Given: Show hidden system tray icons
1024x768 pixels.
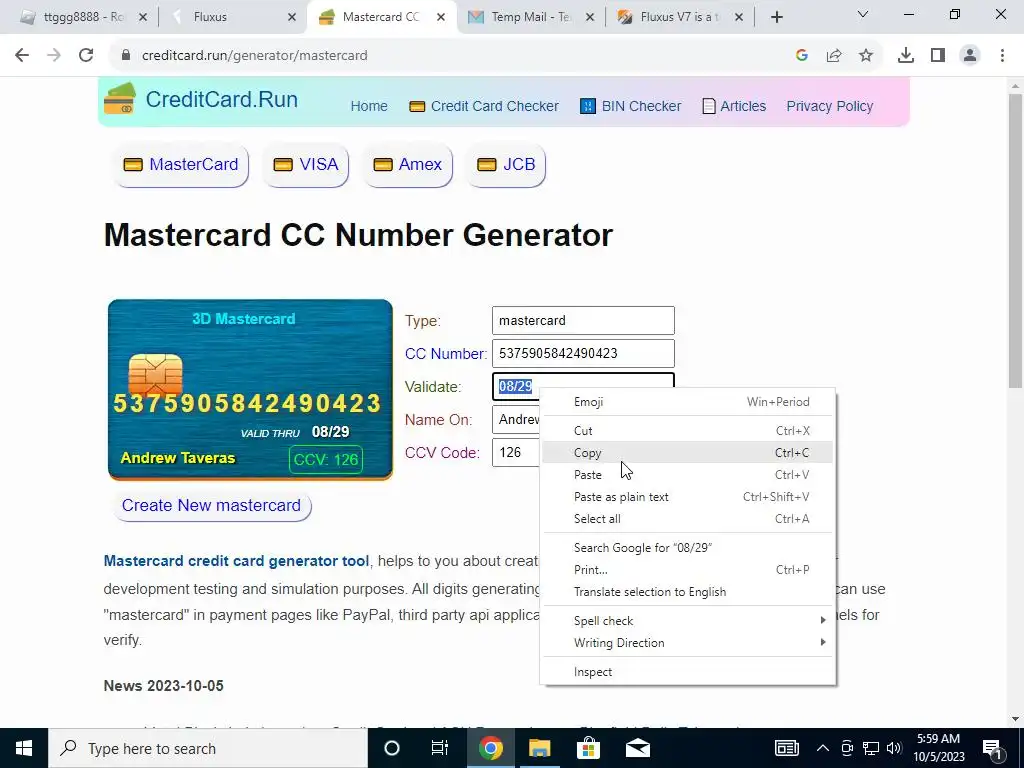Looking at the screenshot, I should pos(823,748).
